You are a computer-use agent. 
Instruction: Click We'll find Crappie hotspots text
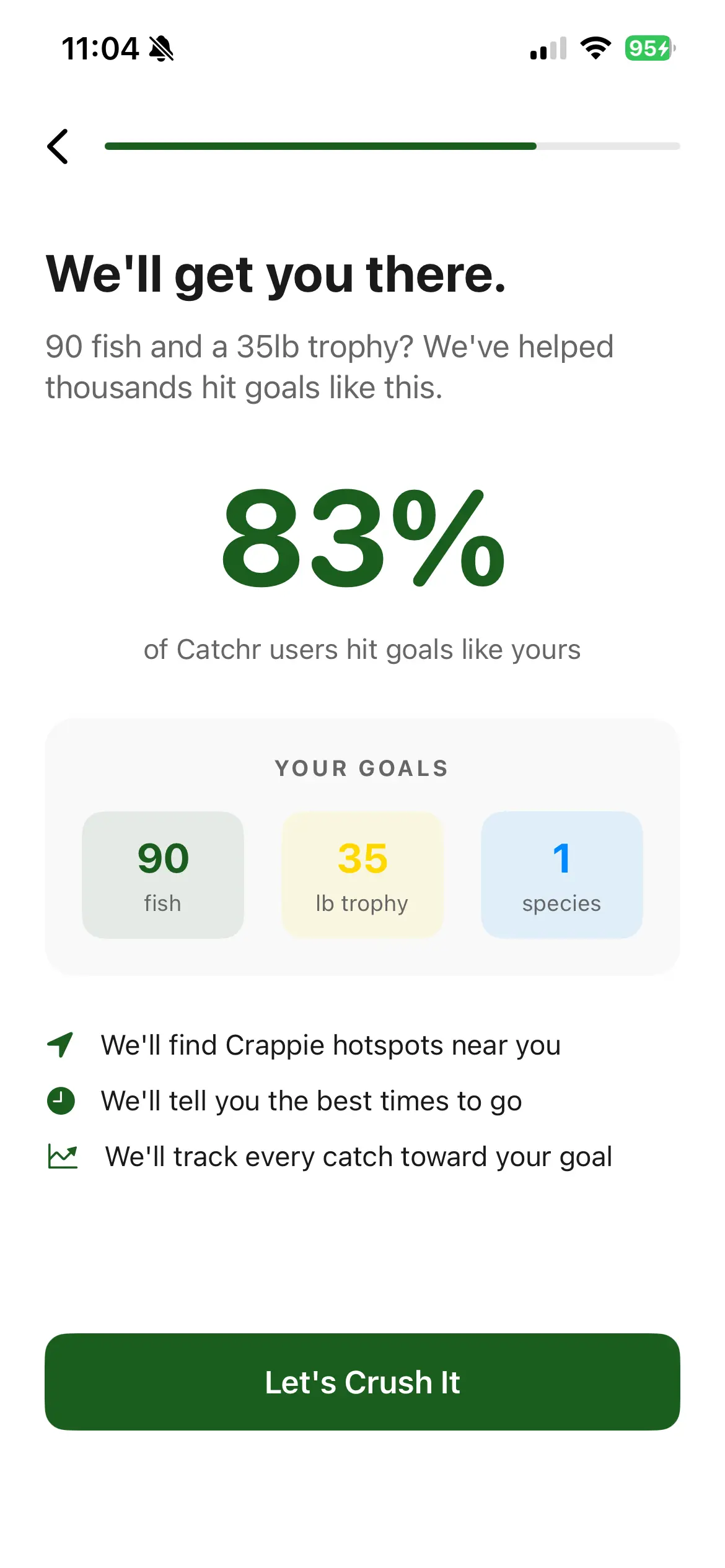331,1045
